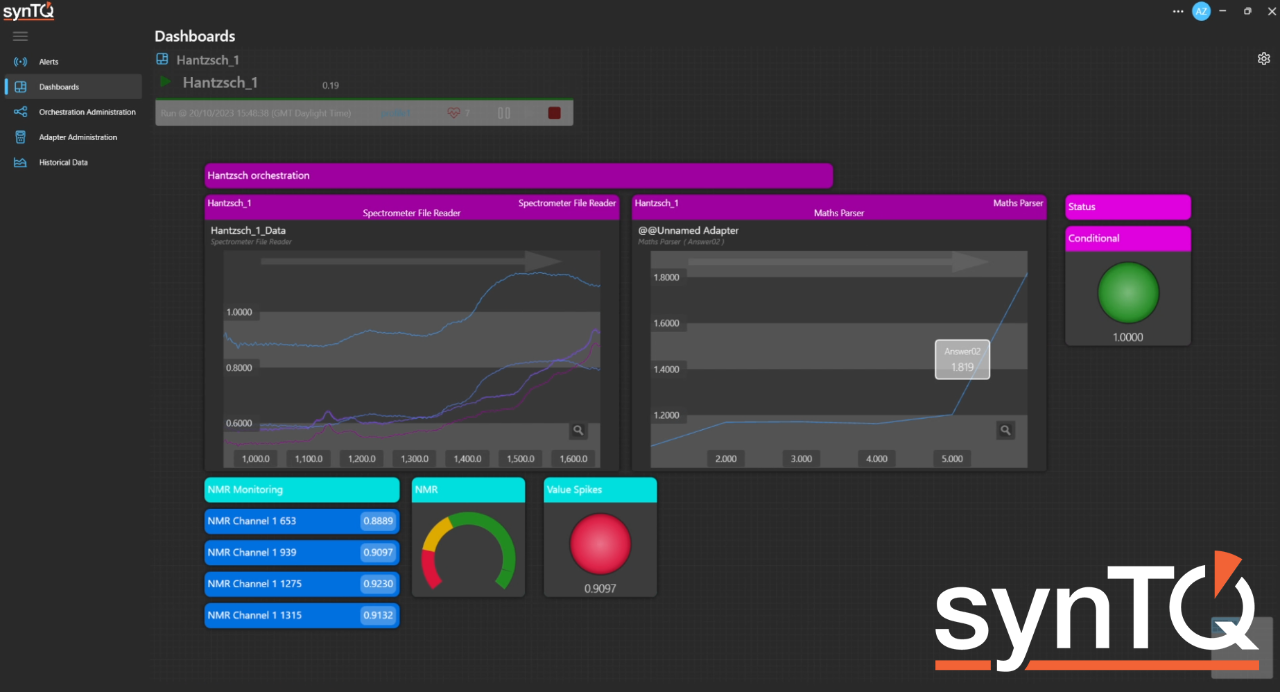
Task: Click the AZ user avatar
Action: (x=1201, y=11)
